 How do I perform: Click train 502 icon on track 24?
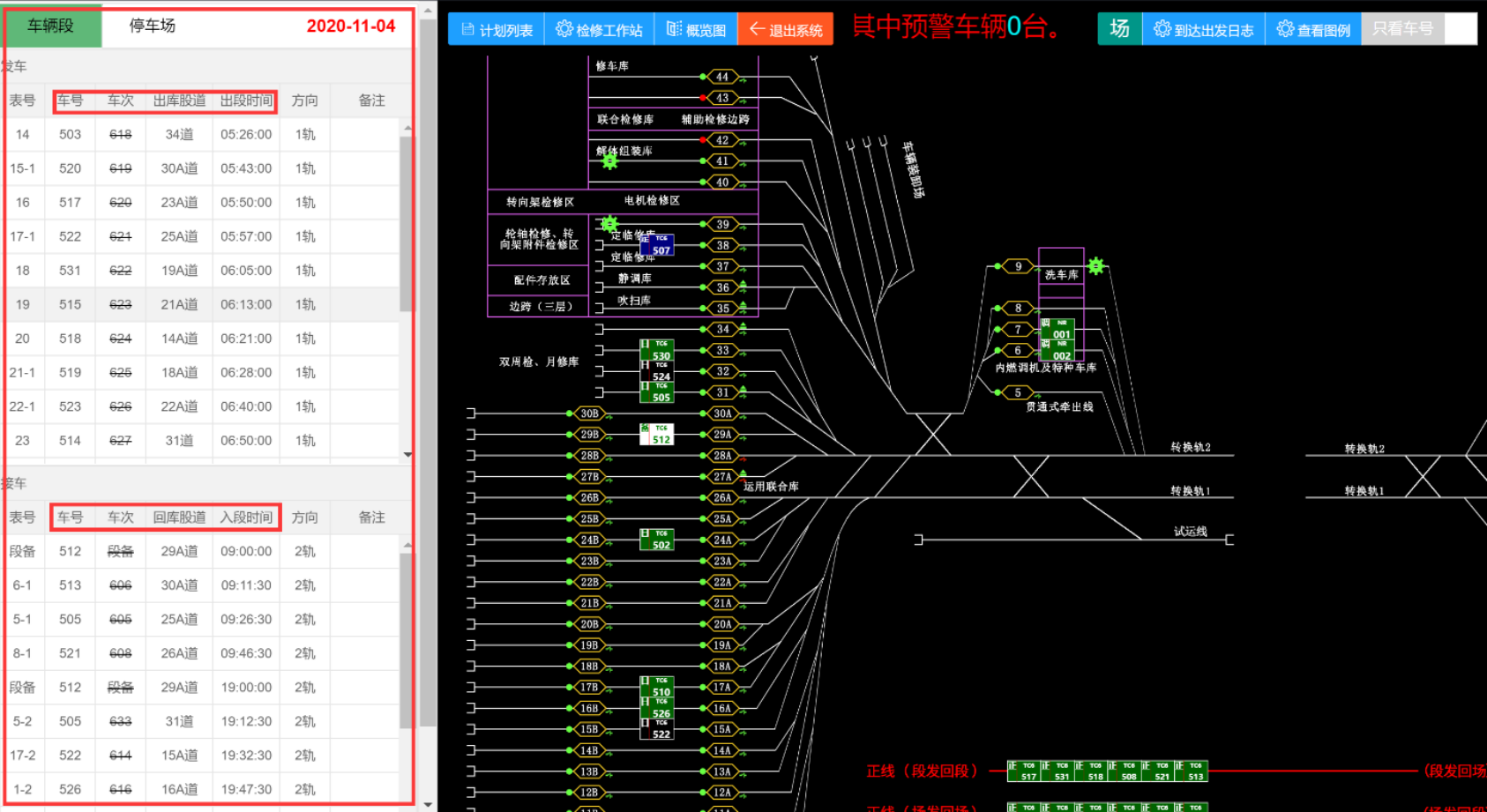(657, 540)
